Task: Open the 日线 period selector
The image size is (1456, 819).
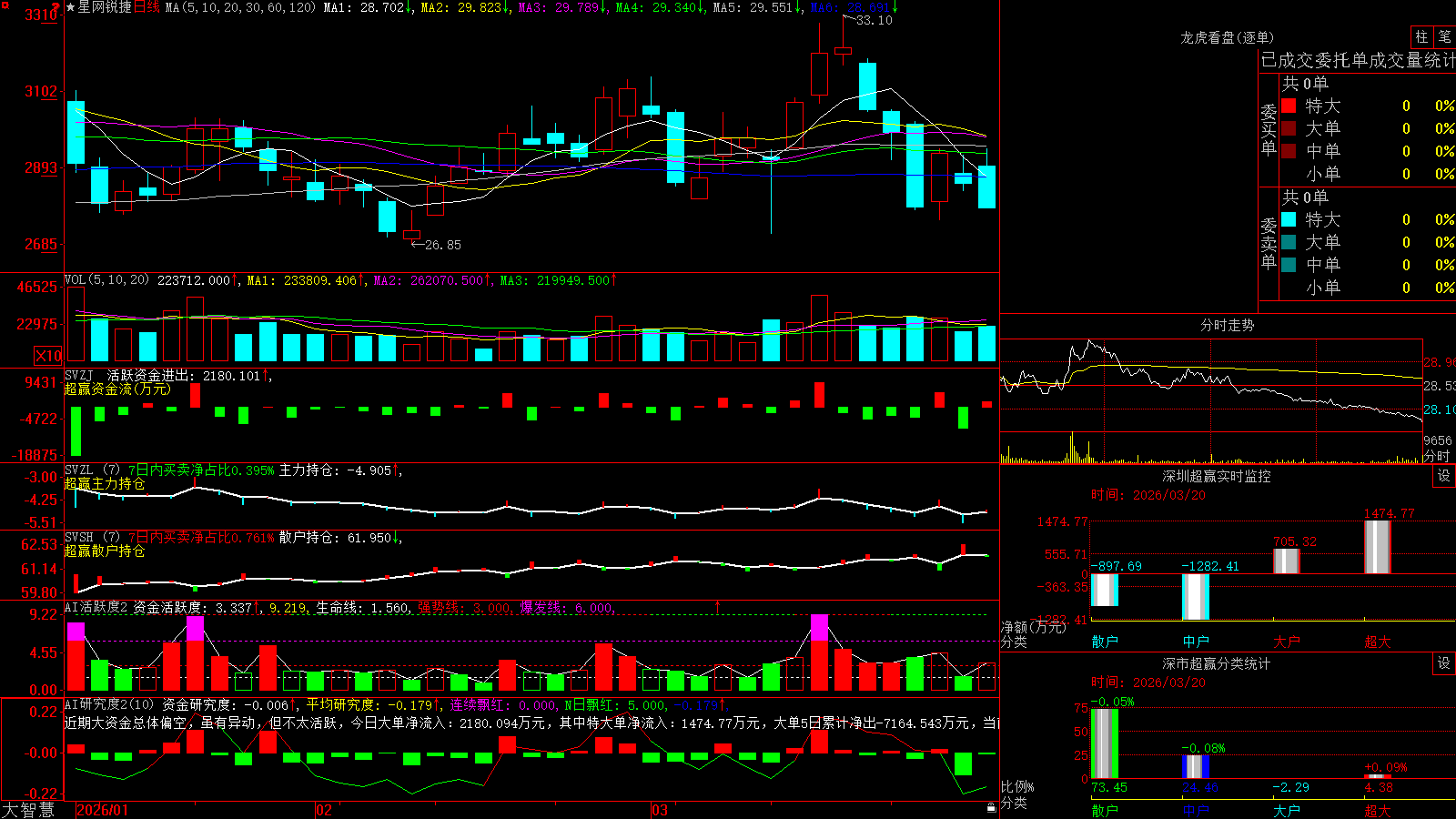Action: (x=147, y=7)
